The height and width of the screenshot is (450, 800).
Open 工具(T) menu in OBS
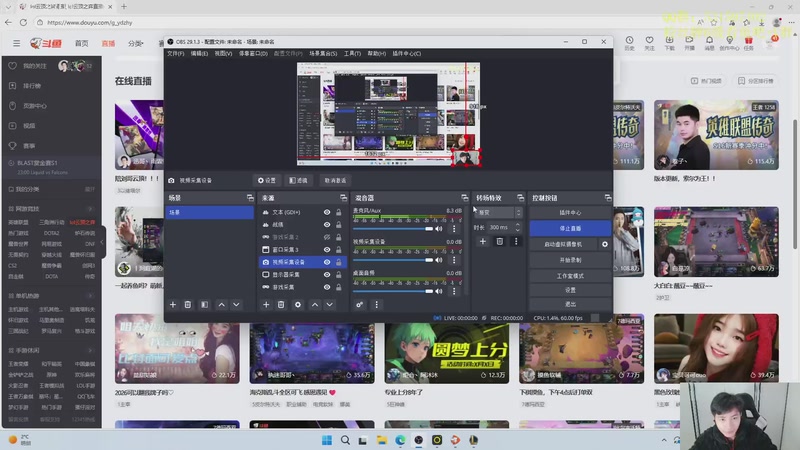[x=352, y=54]
